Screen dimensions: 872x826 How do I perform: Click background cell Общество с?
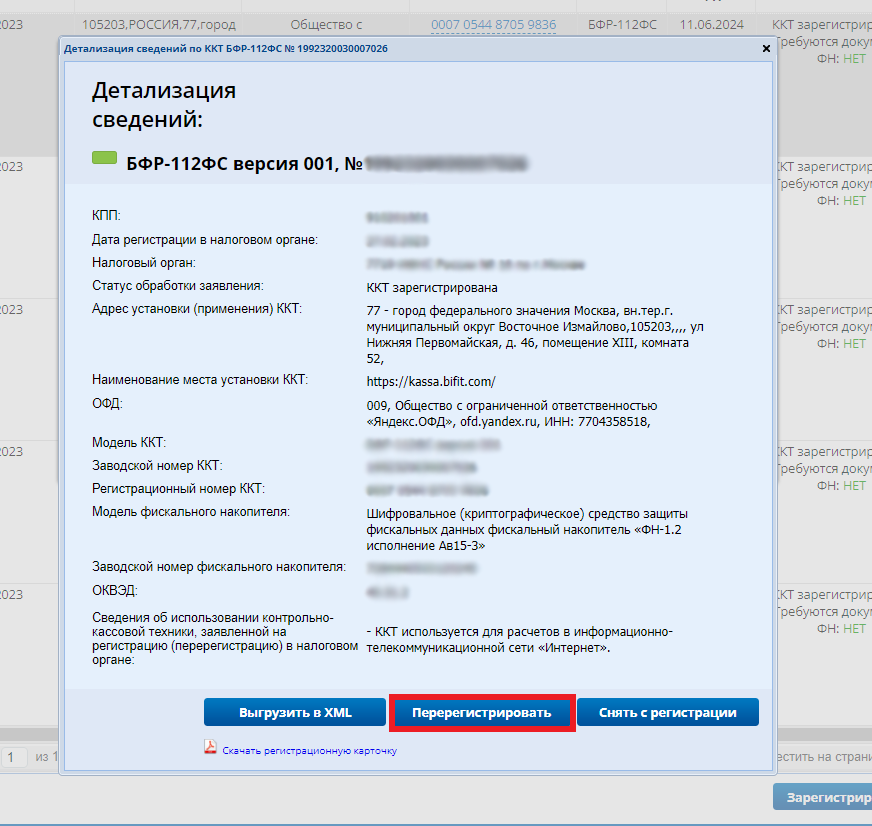[x=326, y=25]
